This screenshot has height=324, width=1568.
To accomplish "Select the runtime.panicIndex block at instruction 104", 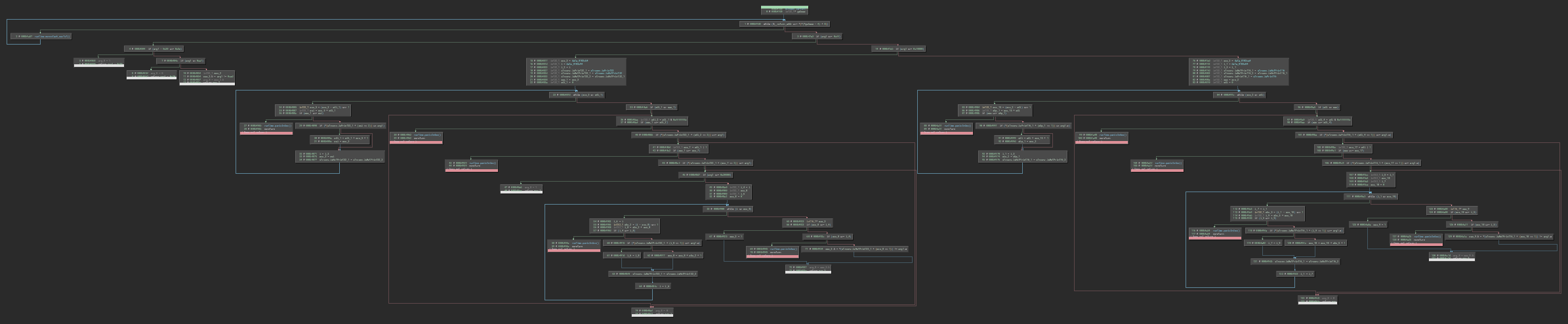I will point(1157,166).
